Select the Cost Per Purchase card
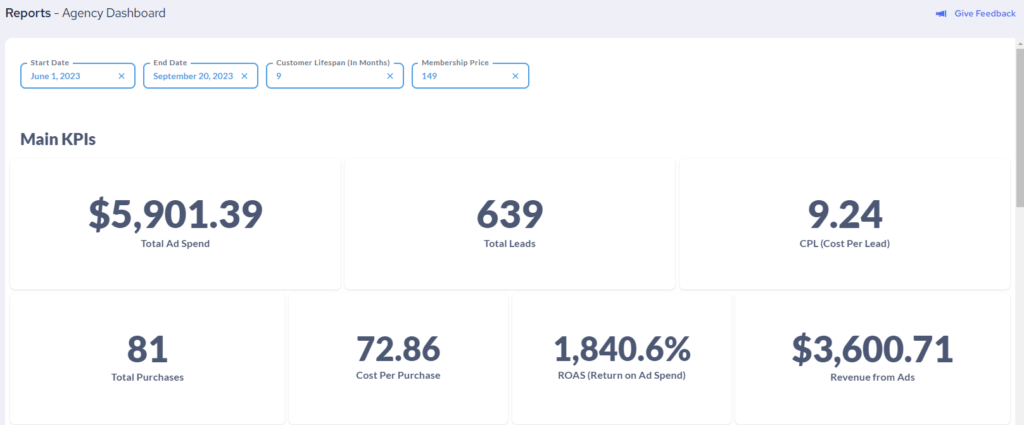This screenshot has width=1024, height=425. (398, 356)
